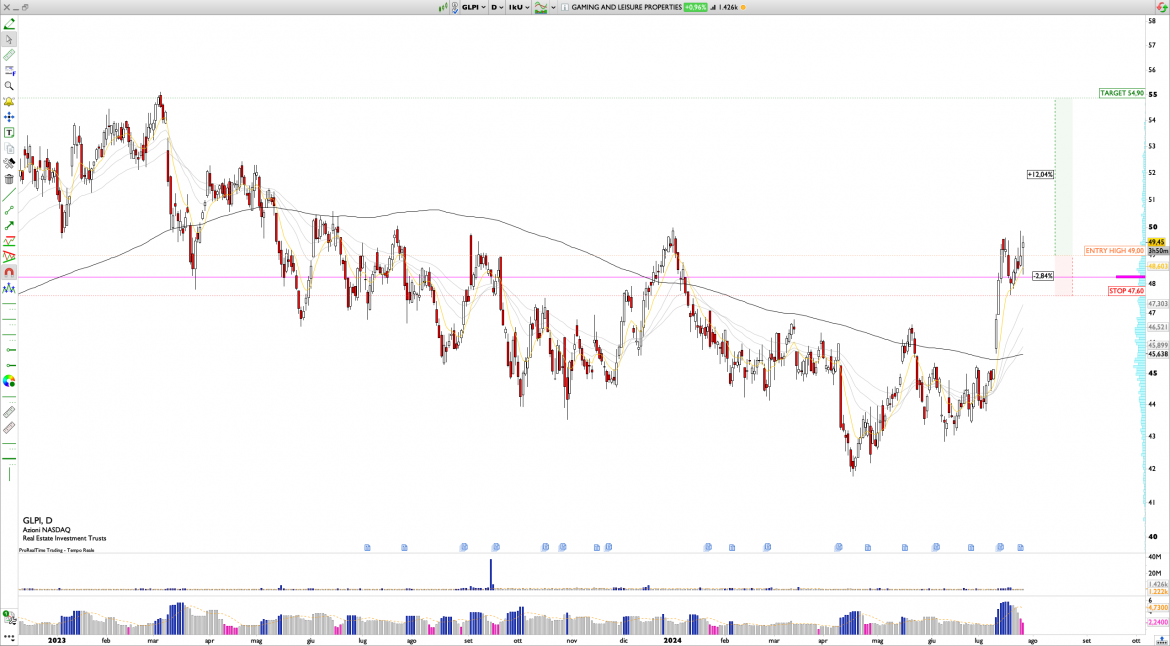This screenshot has width=1170, height=646.
Task: Click the info icon beside company name
Action: coord(564,7)
